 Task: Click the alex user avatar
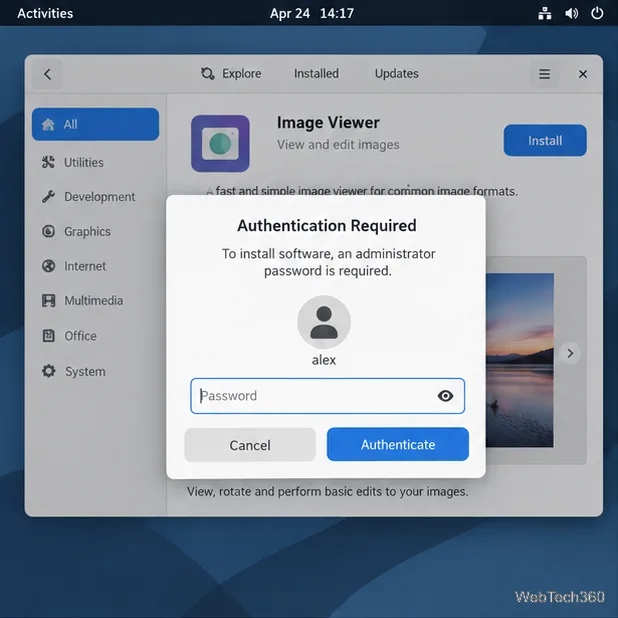tap(324, 322)
